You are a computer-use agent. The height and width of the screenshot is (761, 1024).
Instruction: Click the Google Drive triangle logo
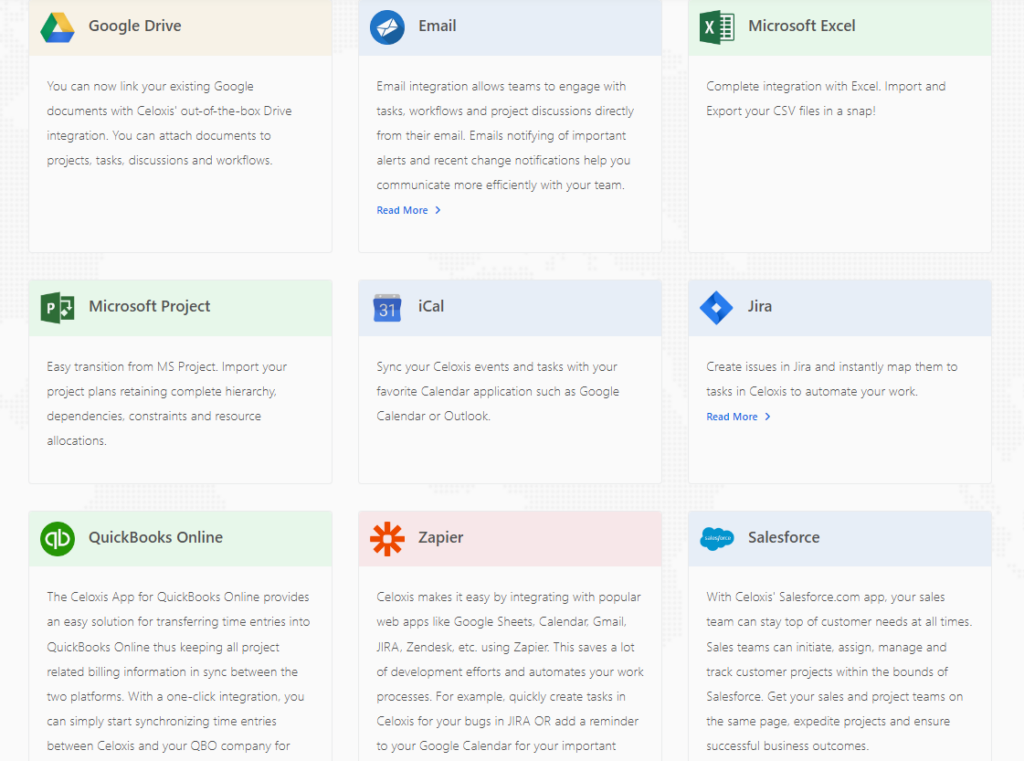coord(57,27)
